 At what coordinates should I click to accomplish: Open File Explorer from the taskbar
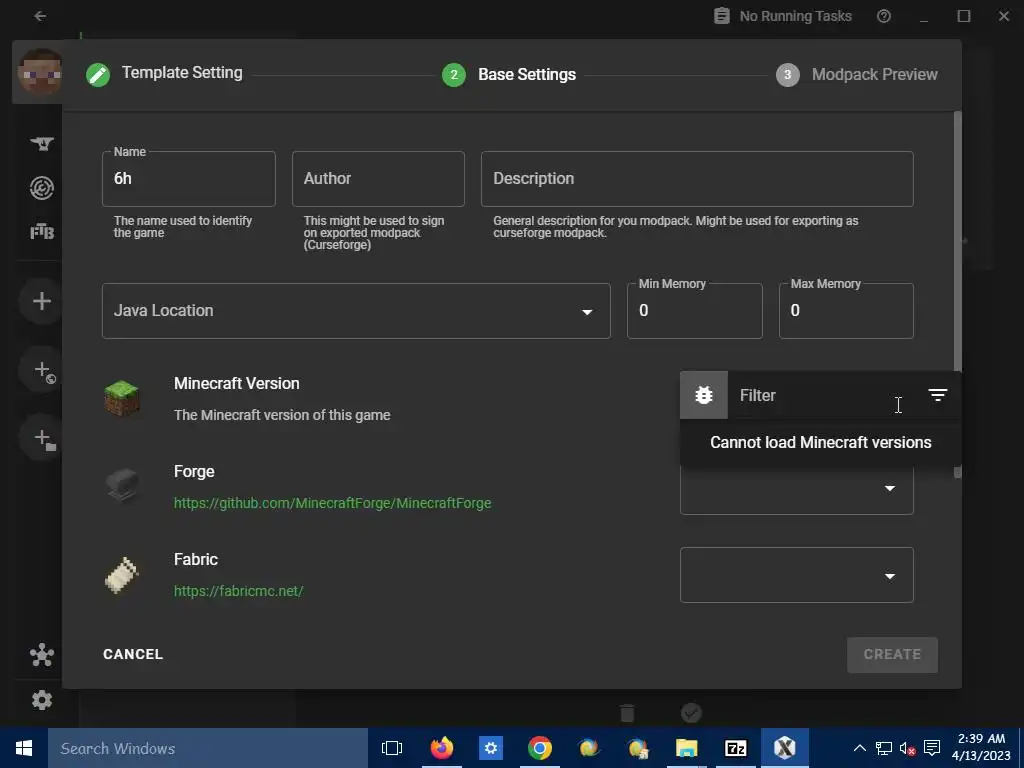[x=686, y=748]
